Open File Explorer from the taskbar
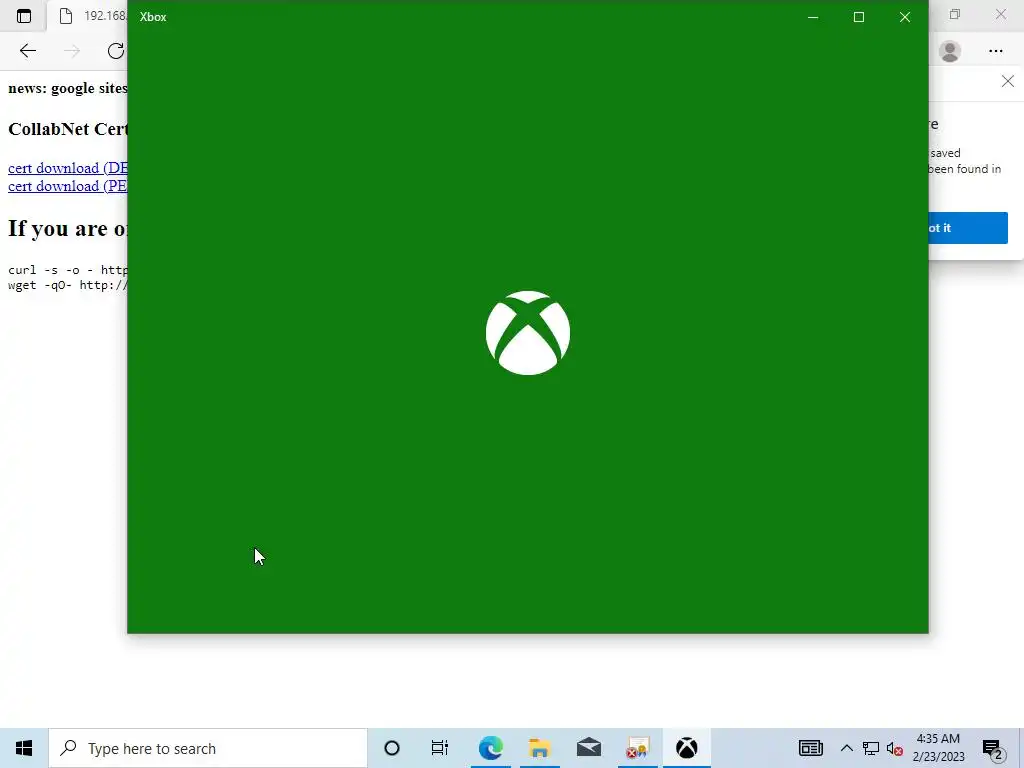This screenshot has width=1024, height=768. (x=539, y=748)
